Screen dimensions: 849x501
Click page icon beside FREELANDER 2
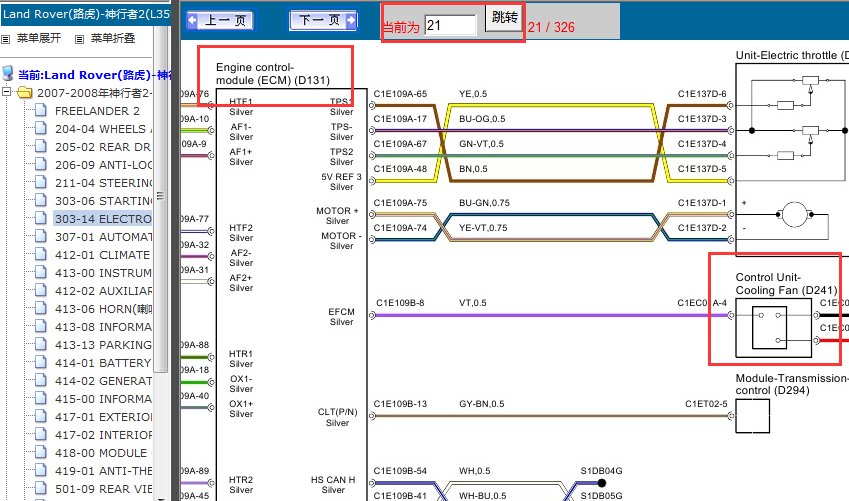(41, 110)
